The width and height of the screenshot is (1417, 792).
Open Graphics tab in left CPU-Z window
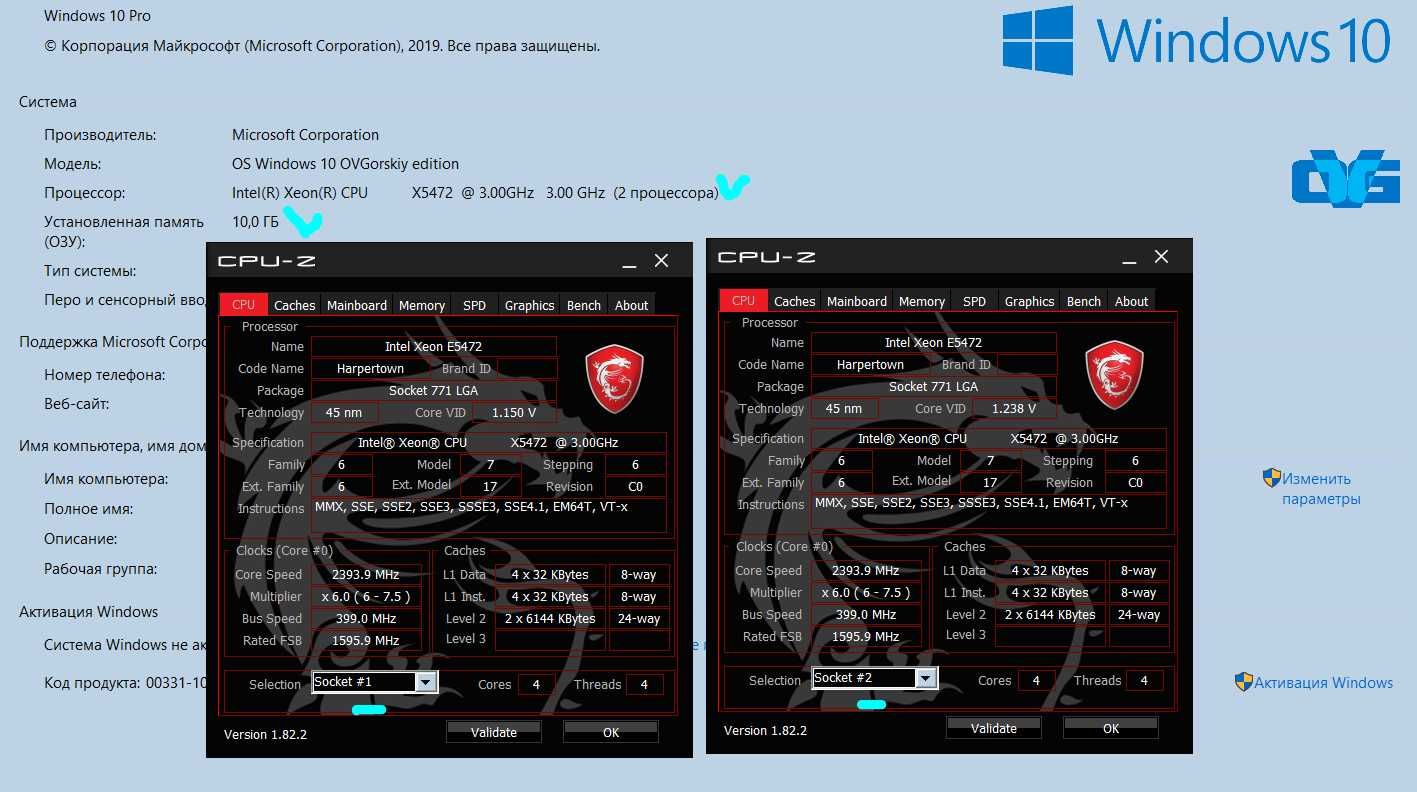coord(529,305)
